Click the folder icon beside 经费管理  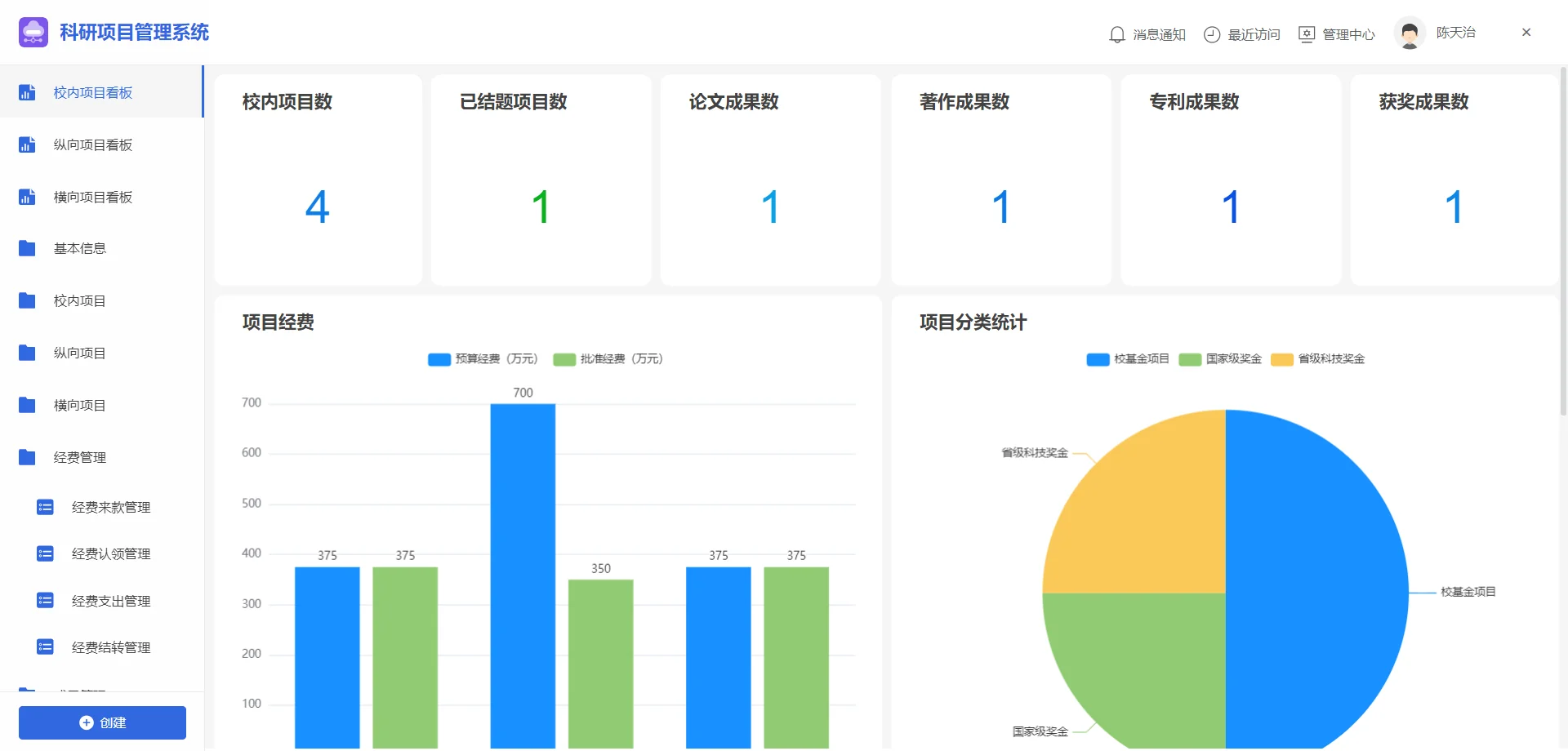(x=27, y=457)
